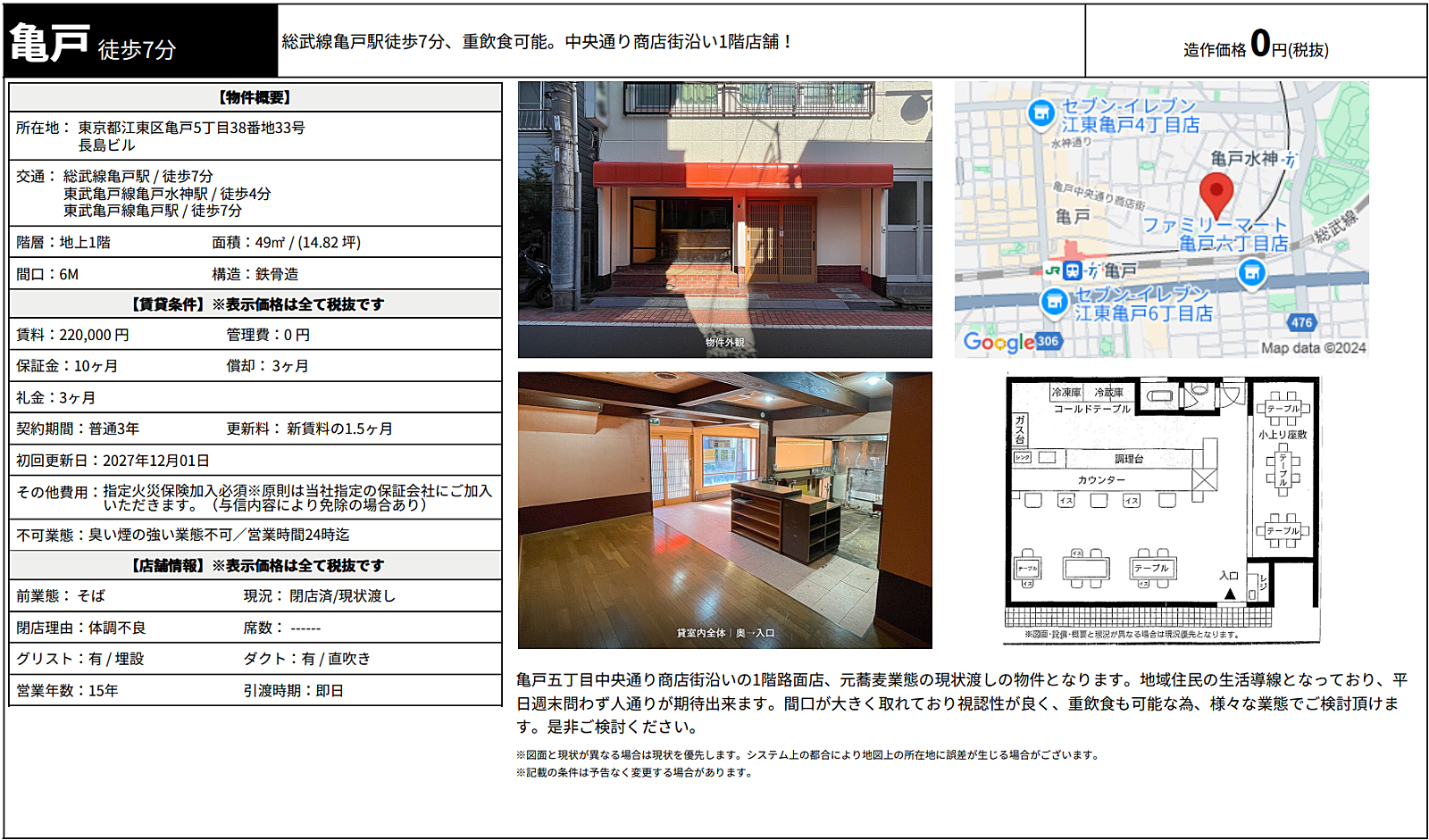
Task: Click the Google logo on map
Action: [999, 342]
